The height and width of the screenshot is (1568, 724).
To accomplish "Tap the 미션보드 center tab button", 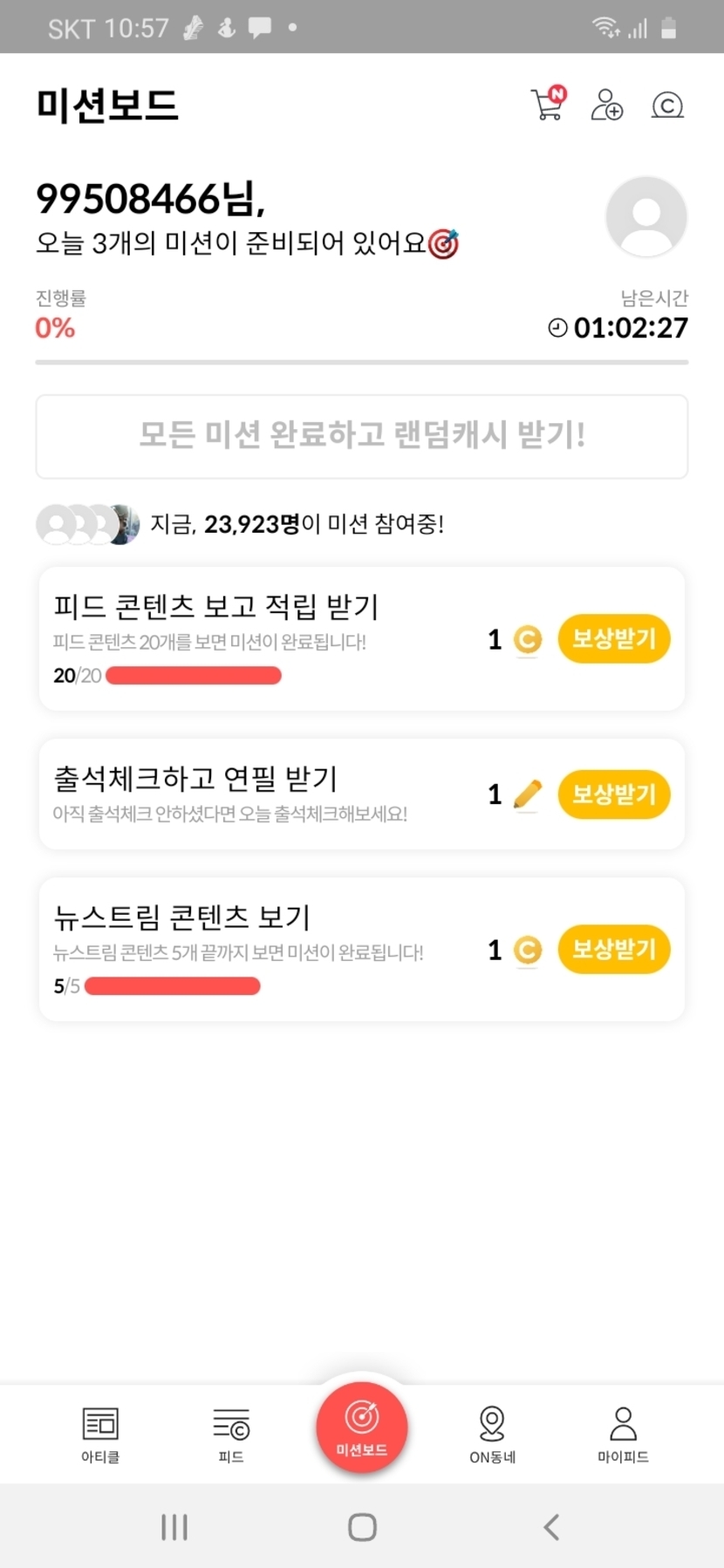I will (x=362, y=1428).
